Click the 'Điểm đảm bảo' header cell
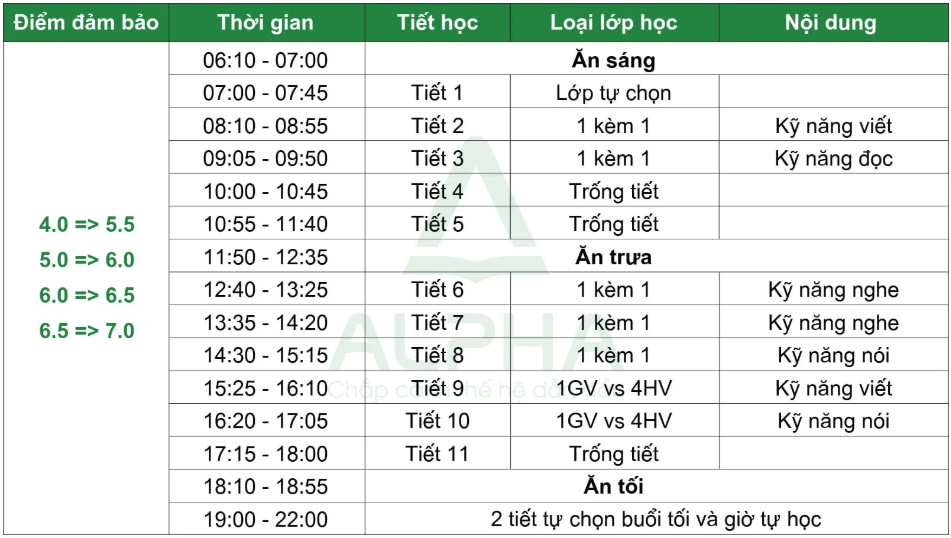The height and width of the screenshot is (538, 951). coord(86,22)
